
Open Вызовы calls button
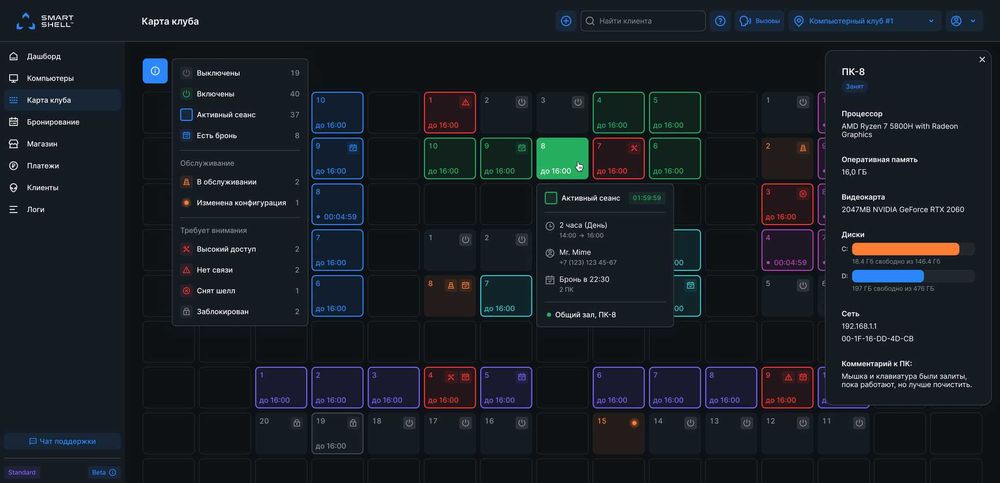760,21
